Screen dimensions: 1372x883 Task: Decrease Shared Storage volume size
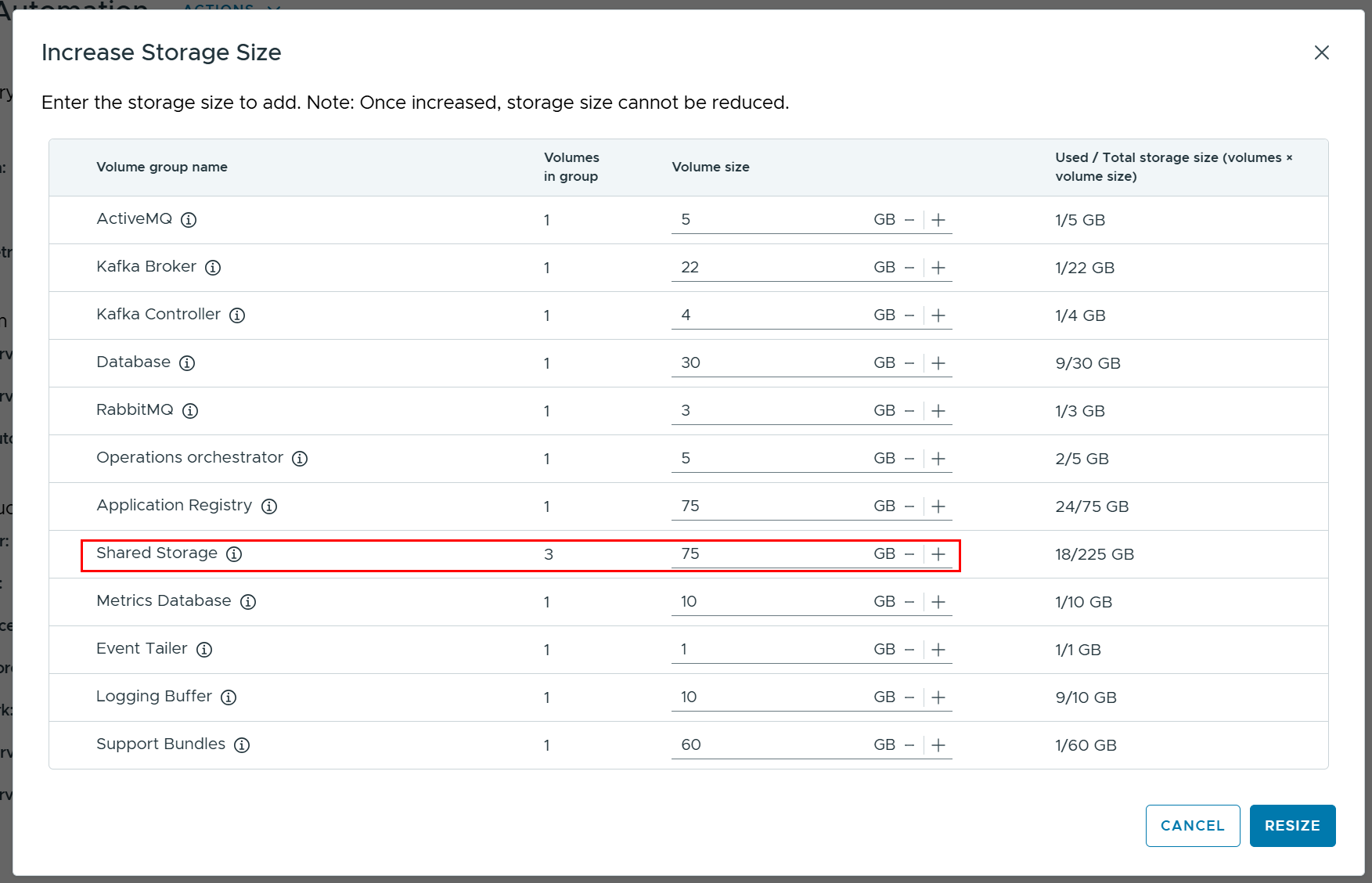(909, 554)
